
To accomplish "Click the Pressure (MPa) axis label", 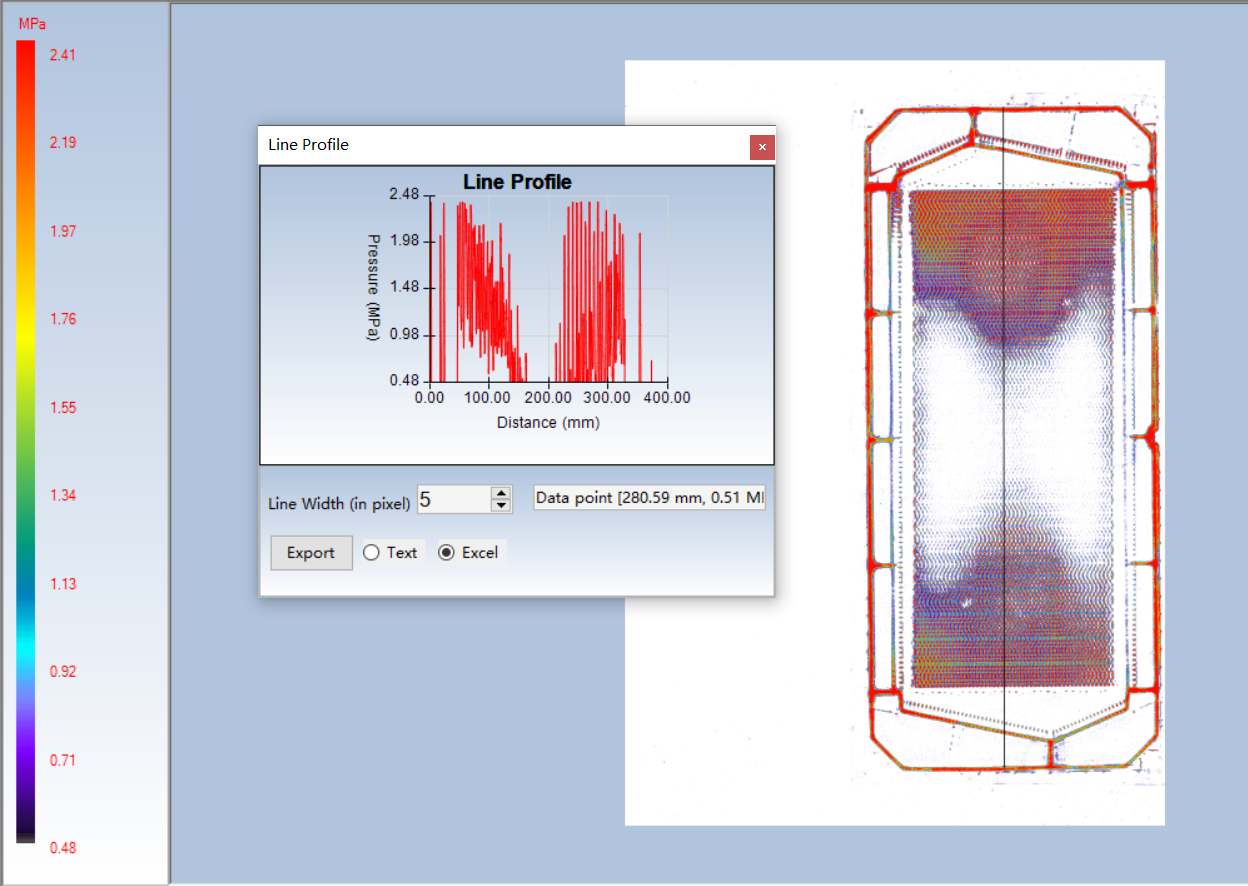I will click(373, 288).
